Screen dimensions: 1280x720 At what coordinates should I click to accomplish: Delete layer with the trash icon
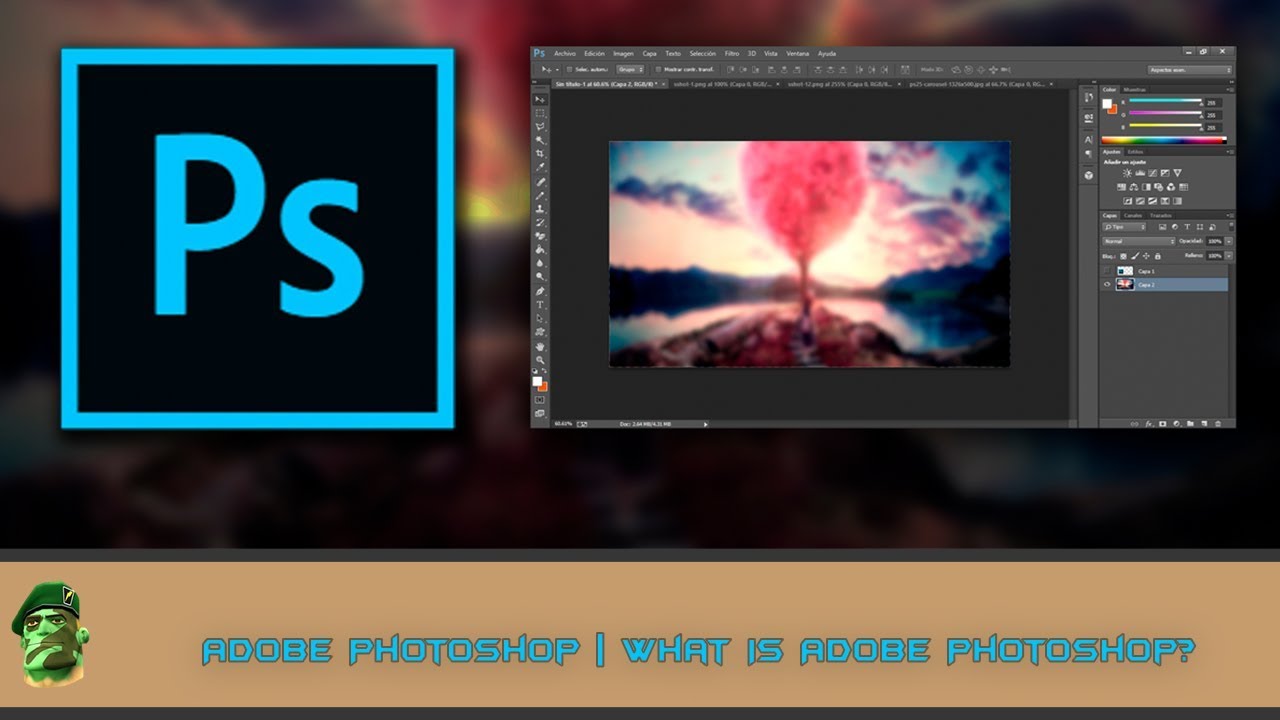1218,423
